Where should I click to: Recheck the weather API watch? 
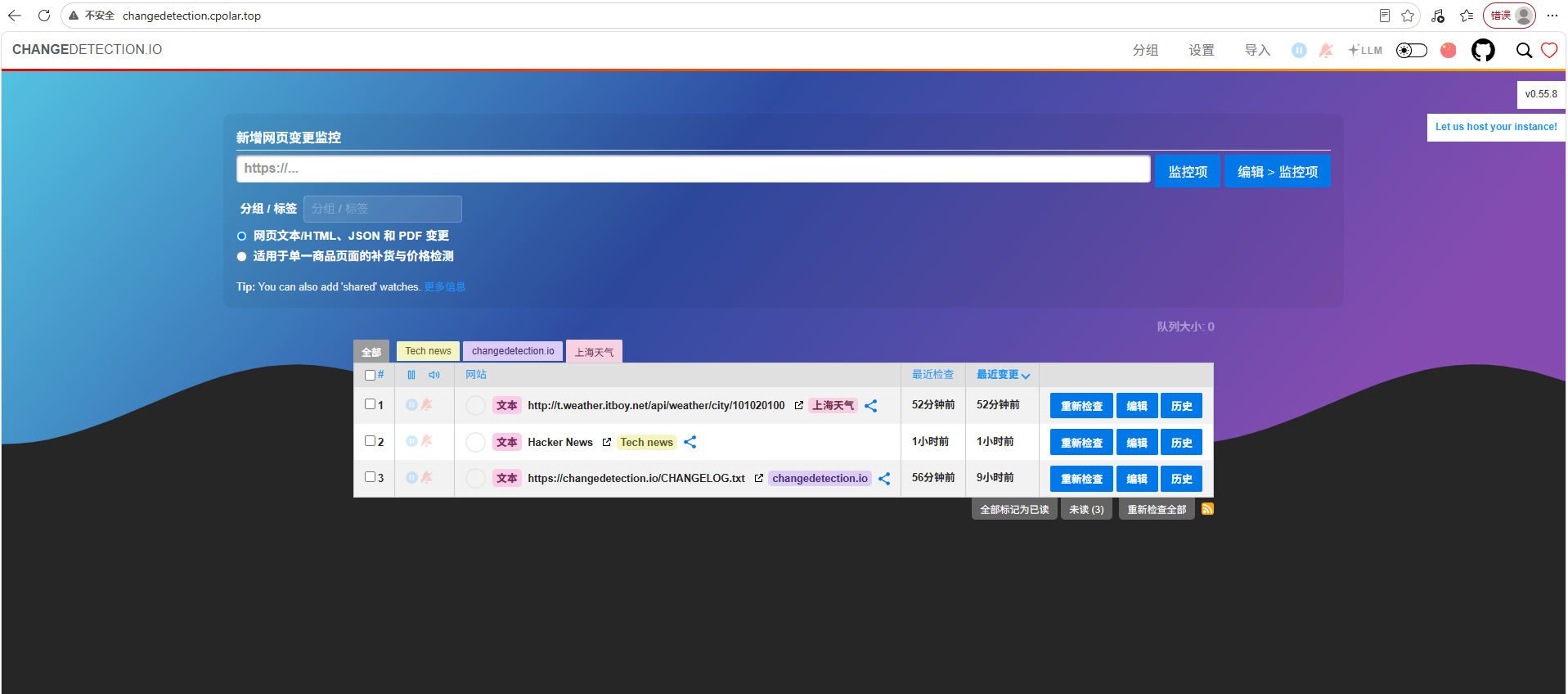pyautogui.click(x=1081, y=406)
